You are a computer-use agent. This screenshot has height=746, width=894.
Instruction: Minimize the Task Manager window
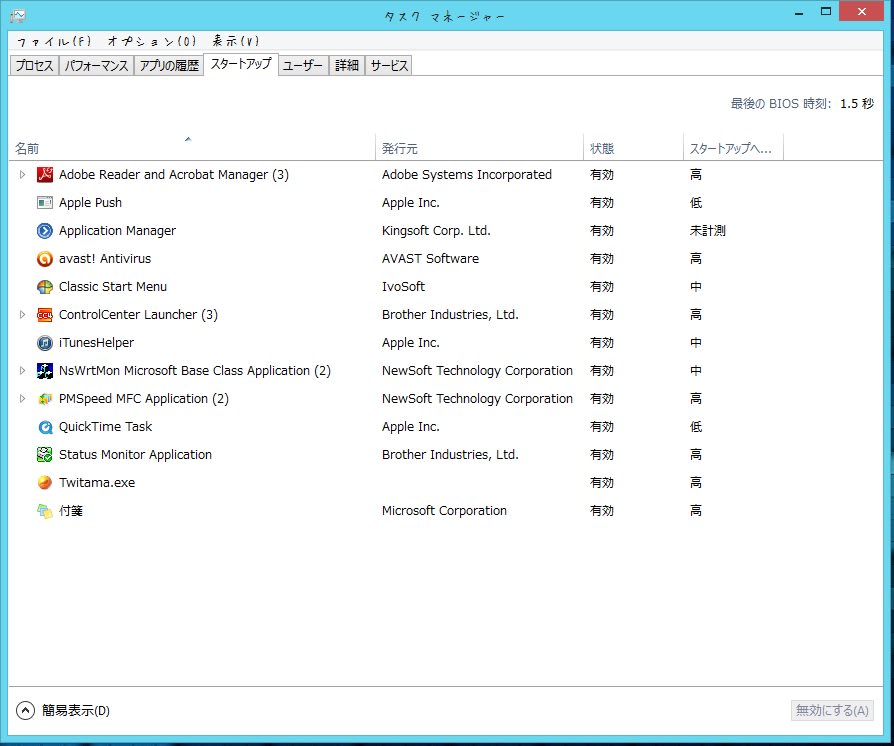(x=799, y=12)
